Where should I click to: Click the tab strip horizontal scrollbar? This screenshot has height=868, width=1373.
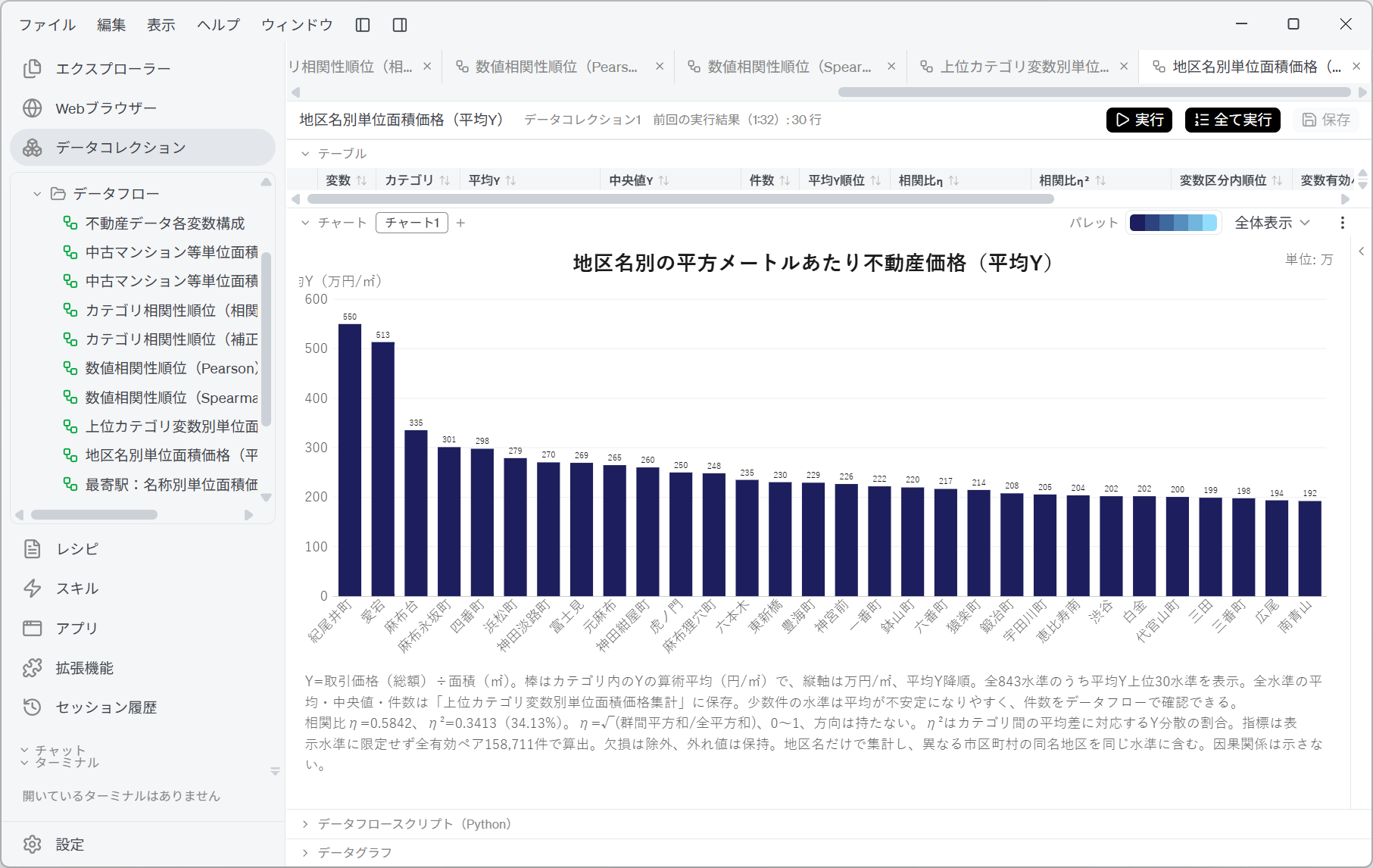click(1094, 92)
